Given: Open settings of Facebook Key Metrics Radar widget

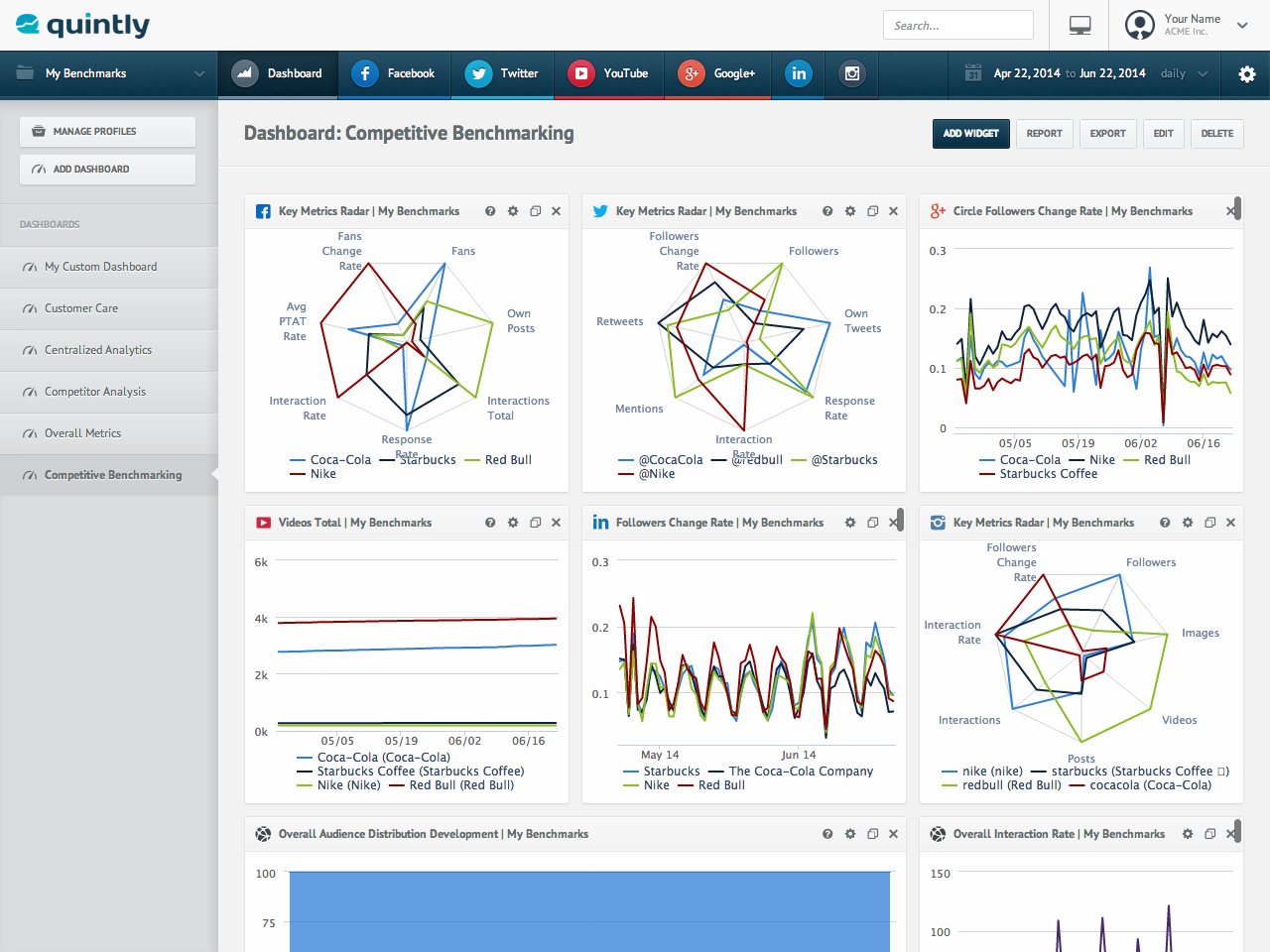Looking at the screenshot, I should pos(513,211).
